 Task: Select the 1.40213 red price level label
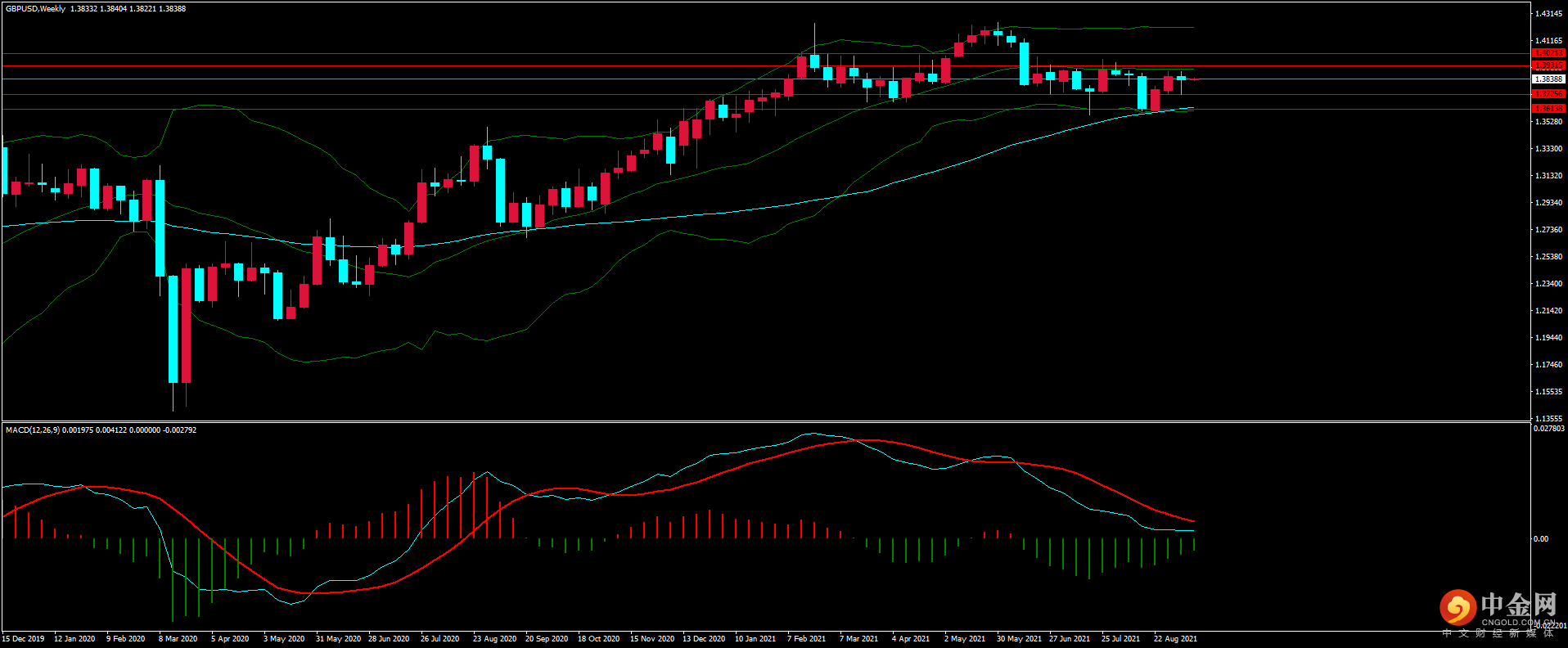click(x=1548, y=53)
